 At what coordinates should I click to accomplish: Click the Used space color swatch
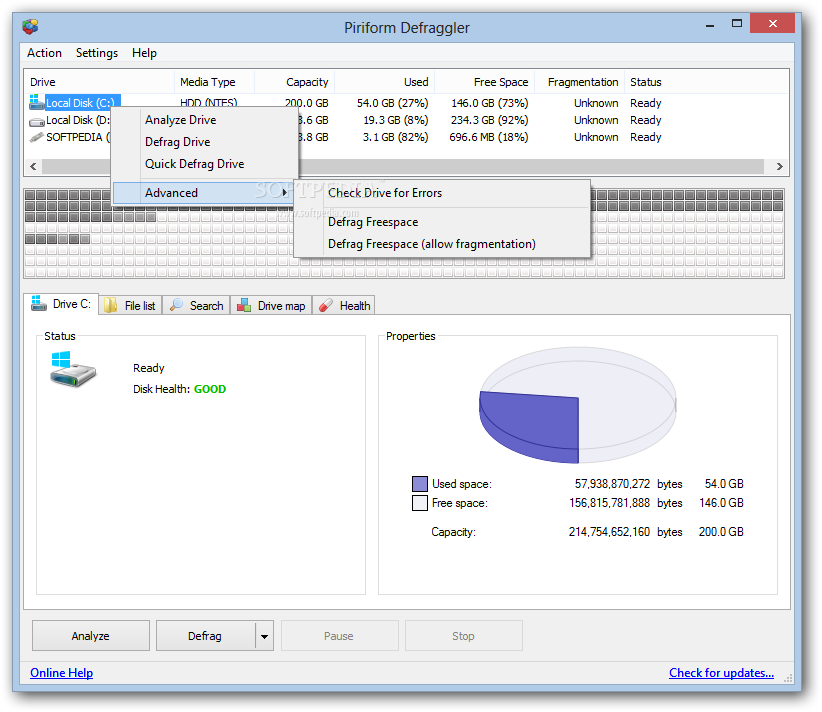[420, 483]
